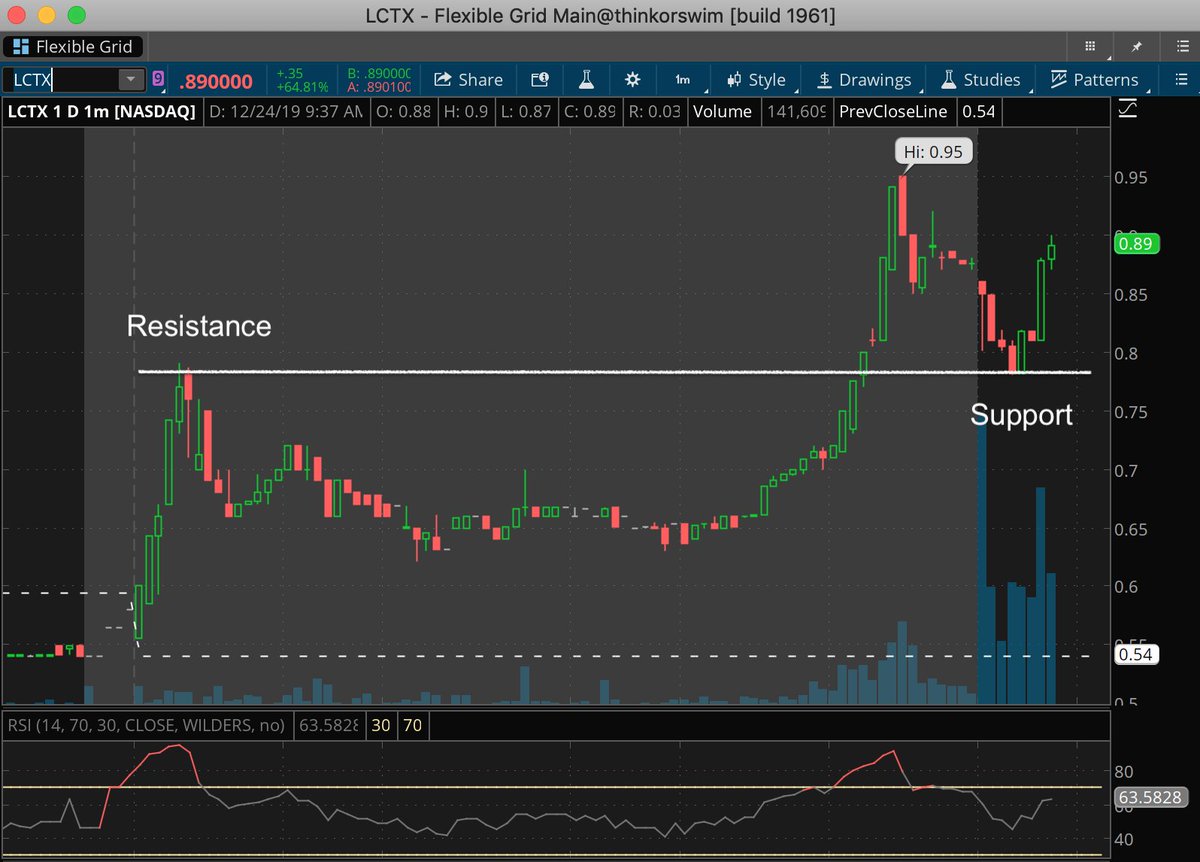The width and height of the screenshot is (1200, 862).
Task: Click the Share button
Action: point(469,80)
